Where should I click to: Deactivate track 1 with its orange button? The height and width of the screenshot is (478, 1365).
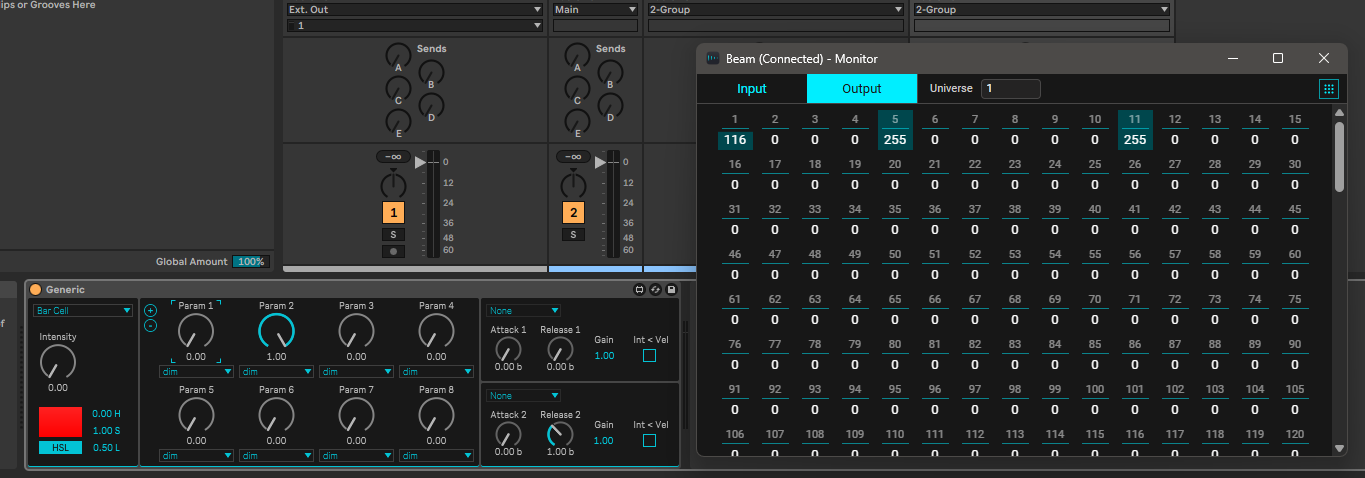(x=394, y=213)
